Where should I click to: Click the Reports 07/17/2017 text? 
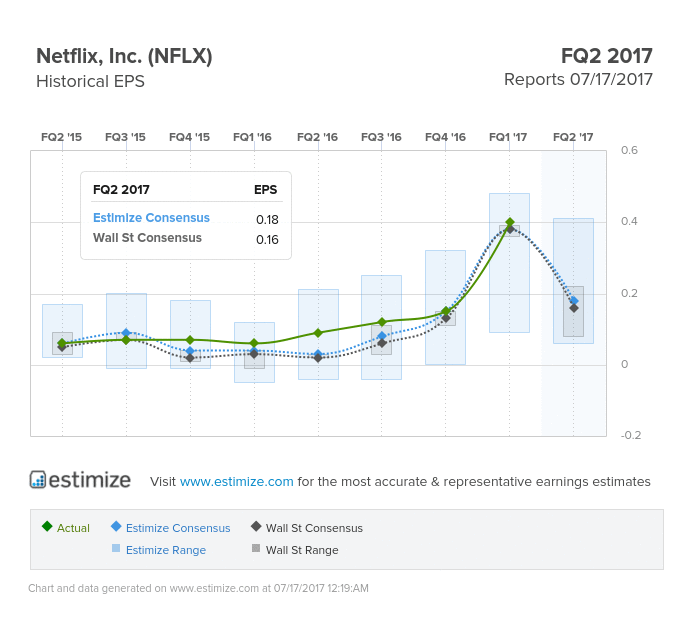578,80
